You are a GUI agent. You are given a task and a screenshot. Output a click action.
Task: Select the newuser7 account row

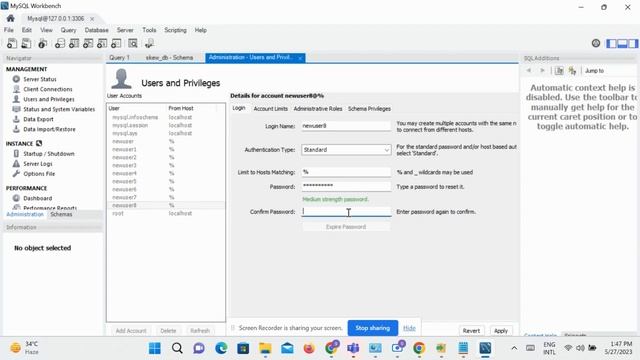166,198
